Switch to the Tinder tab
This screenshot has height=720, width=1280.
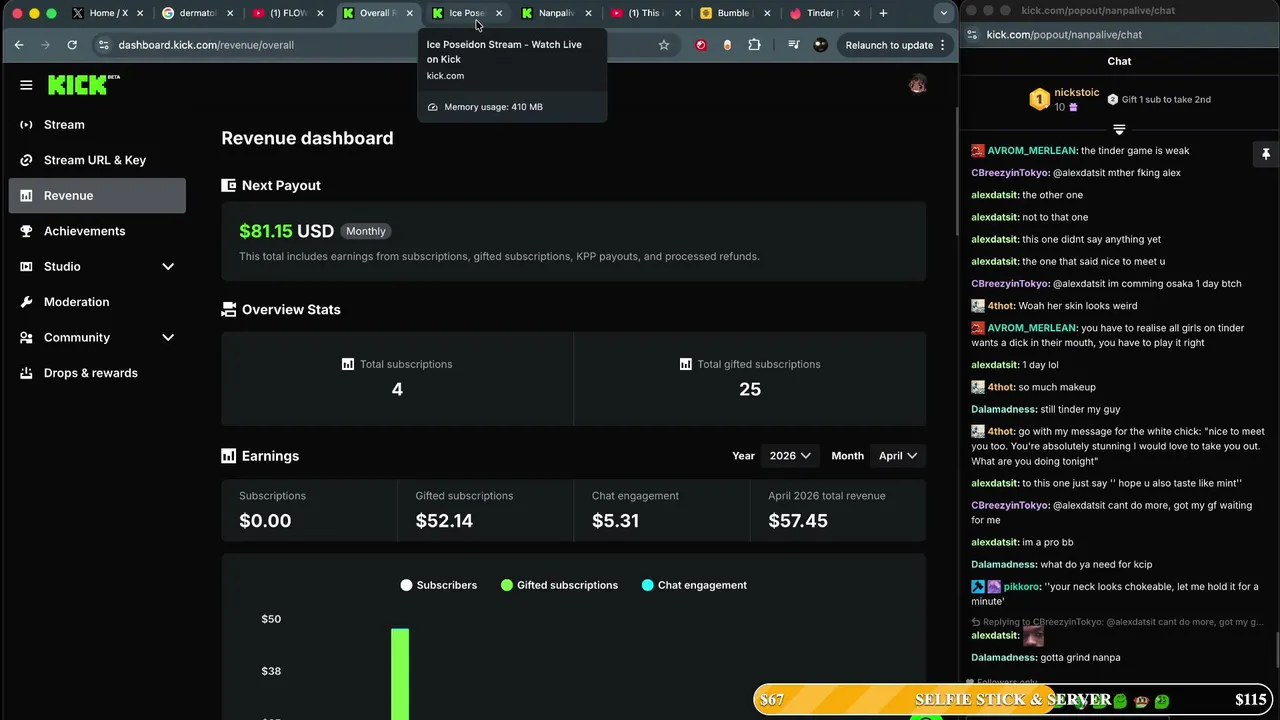[x=823, y=13]
